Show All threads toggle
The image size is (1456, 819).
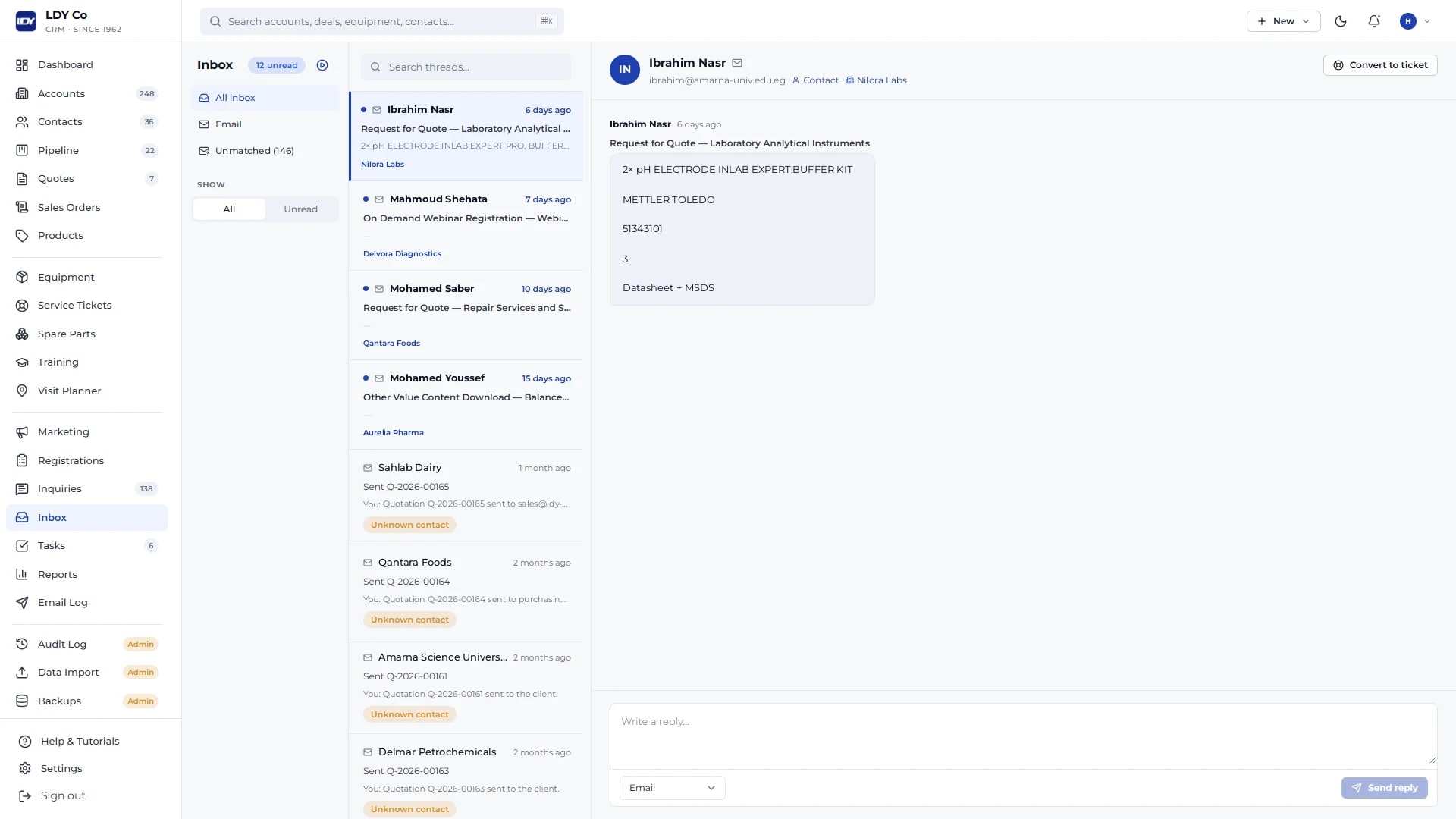(229, 209)
